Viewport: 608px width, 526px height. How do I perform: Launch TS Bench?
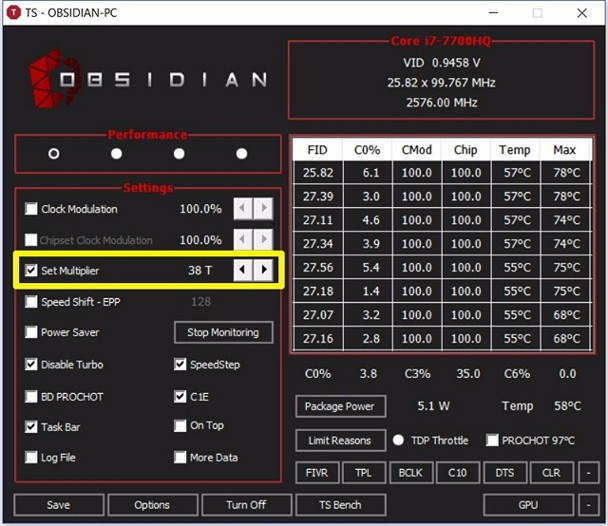coord(340,505)
